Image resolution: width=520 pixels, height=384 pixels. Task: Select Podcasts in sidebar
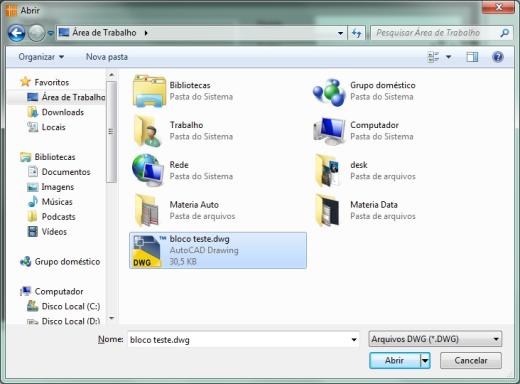(59, 217)
